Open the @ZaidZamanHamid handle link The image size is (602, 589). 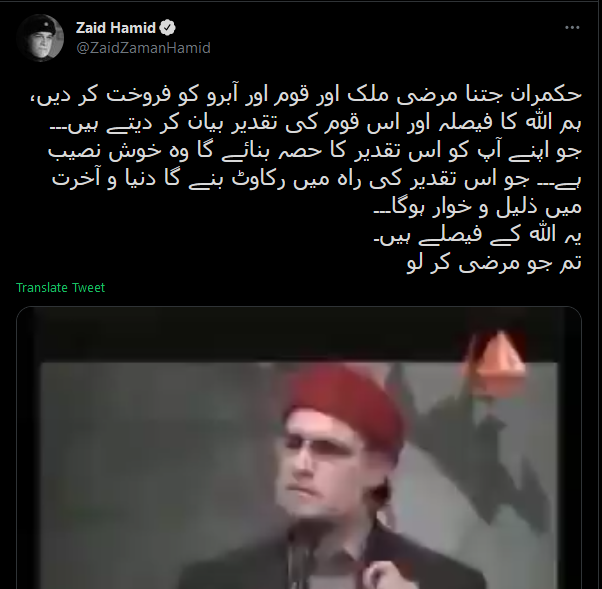[x=144, y=48]
